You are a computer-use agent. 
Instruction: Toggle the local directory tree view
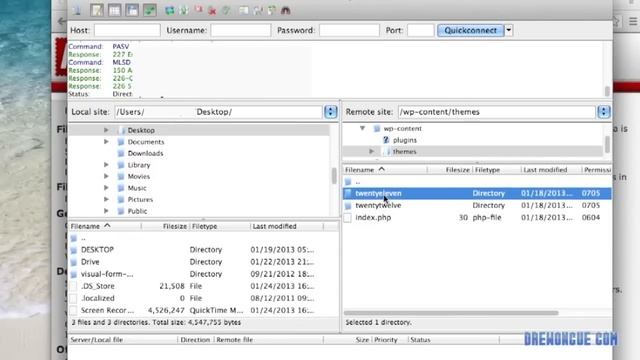114,10
